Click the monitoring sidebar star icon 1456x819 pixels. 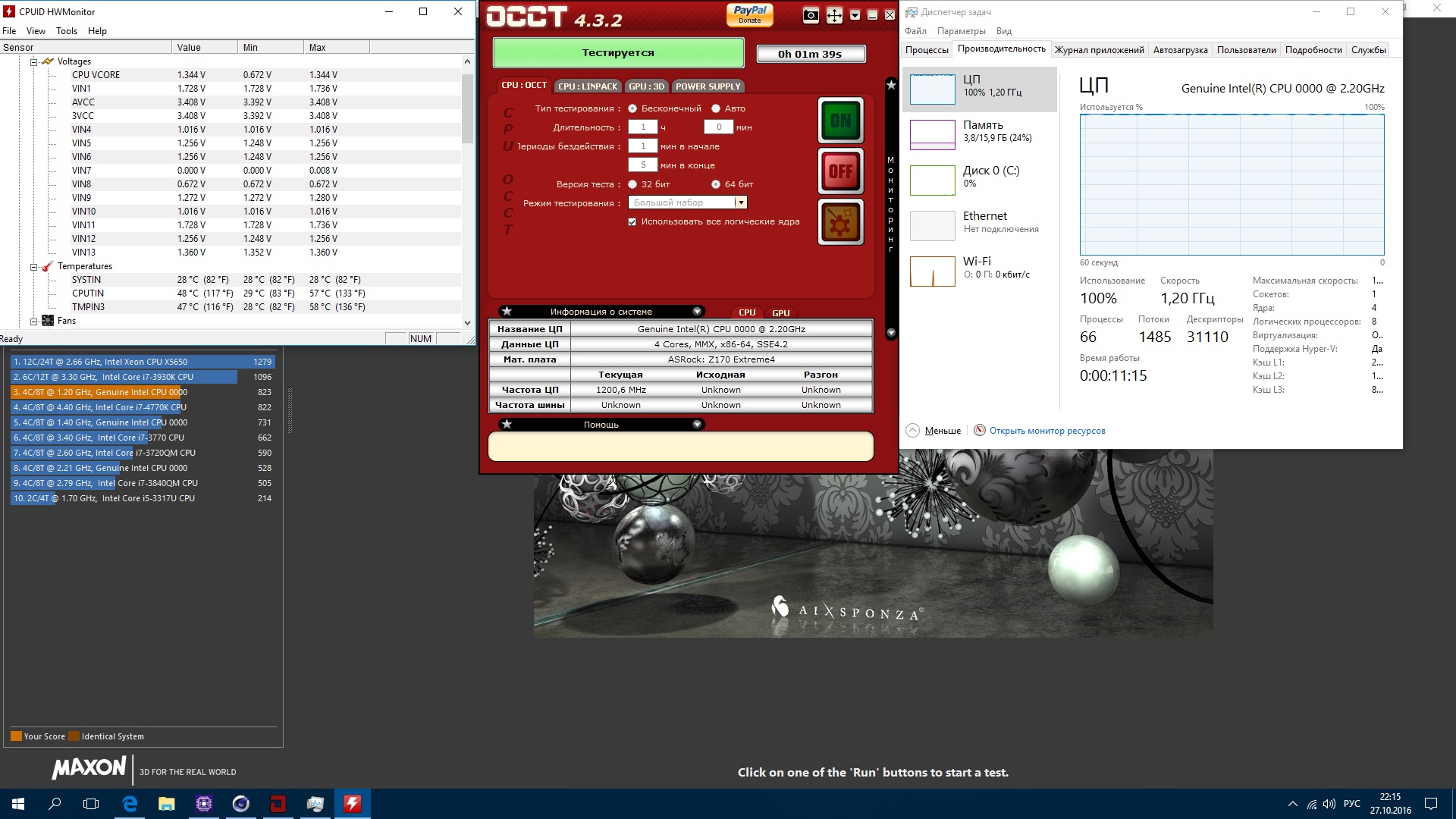tap(891, 85)
